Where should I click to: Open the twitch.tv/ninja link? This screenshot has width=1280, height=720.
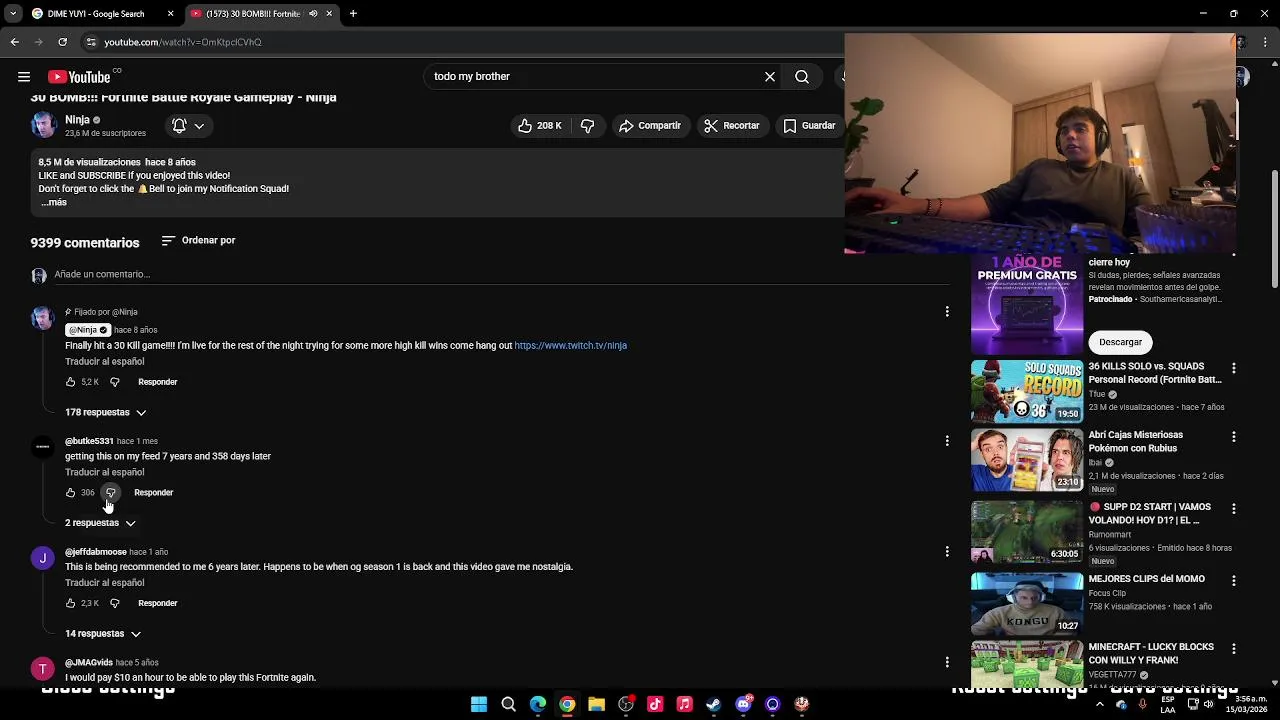point(570,345)
